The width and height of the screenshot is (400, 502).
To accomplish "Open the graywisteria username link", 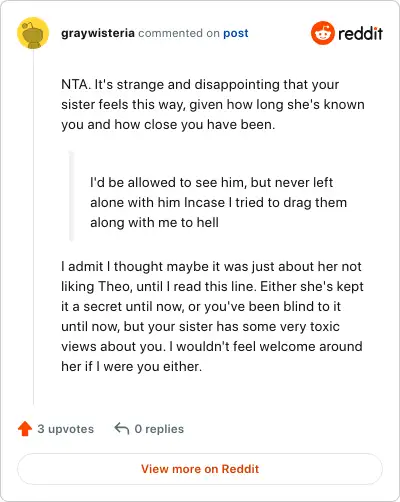I will coord(98,33).
